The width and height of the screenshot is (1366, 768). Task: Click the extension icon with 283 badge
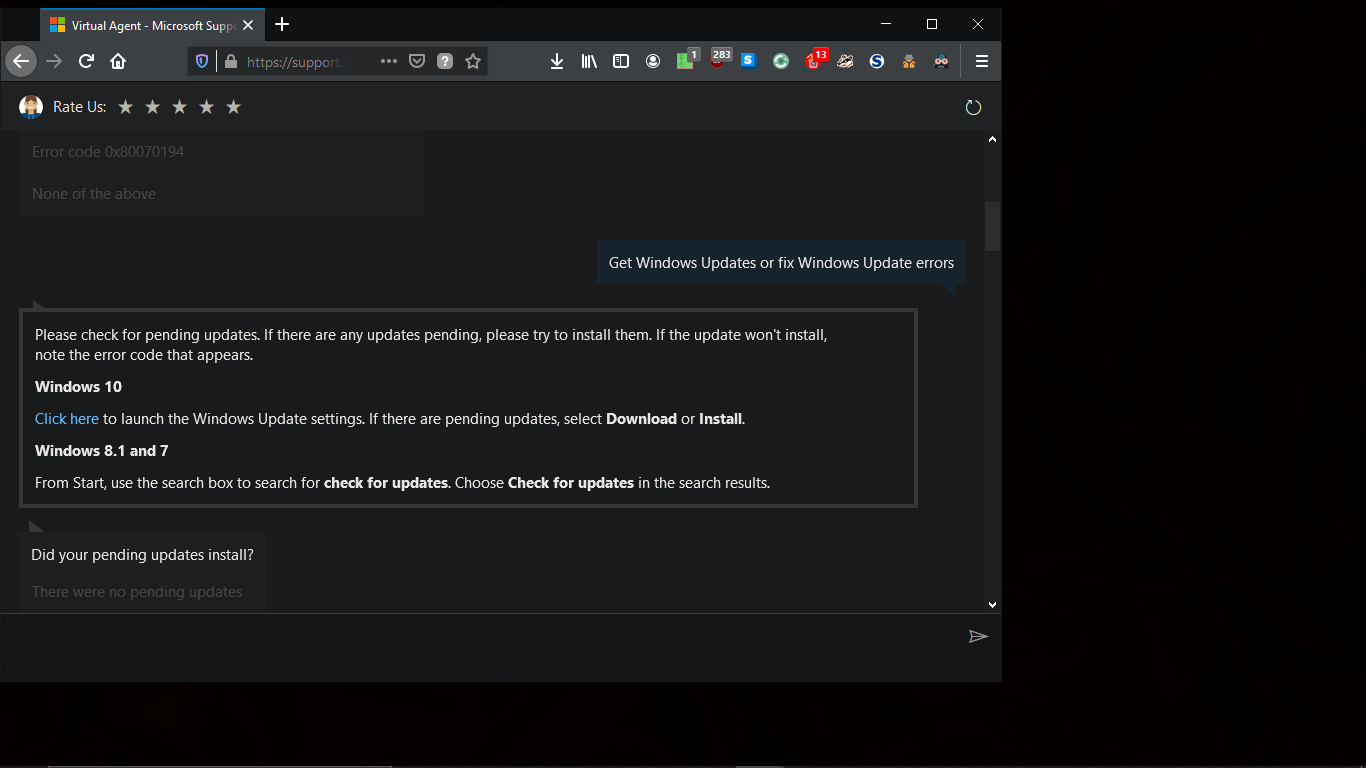pyautogui.click(x=717, y=61)
